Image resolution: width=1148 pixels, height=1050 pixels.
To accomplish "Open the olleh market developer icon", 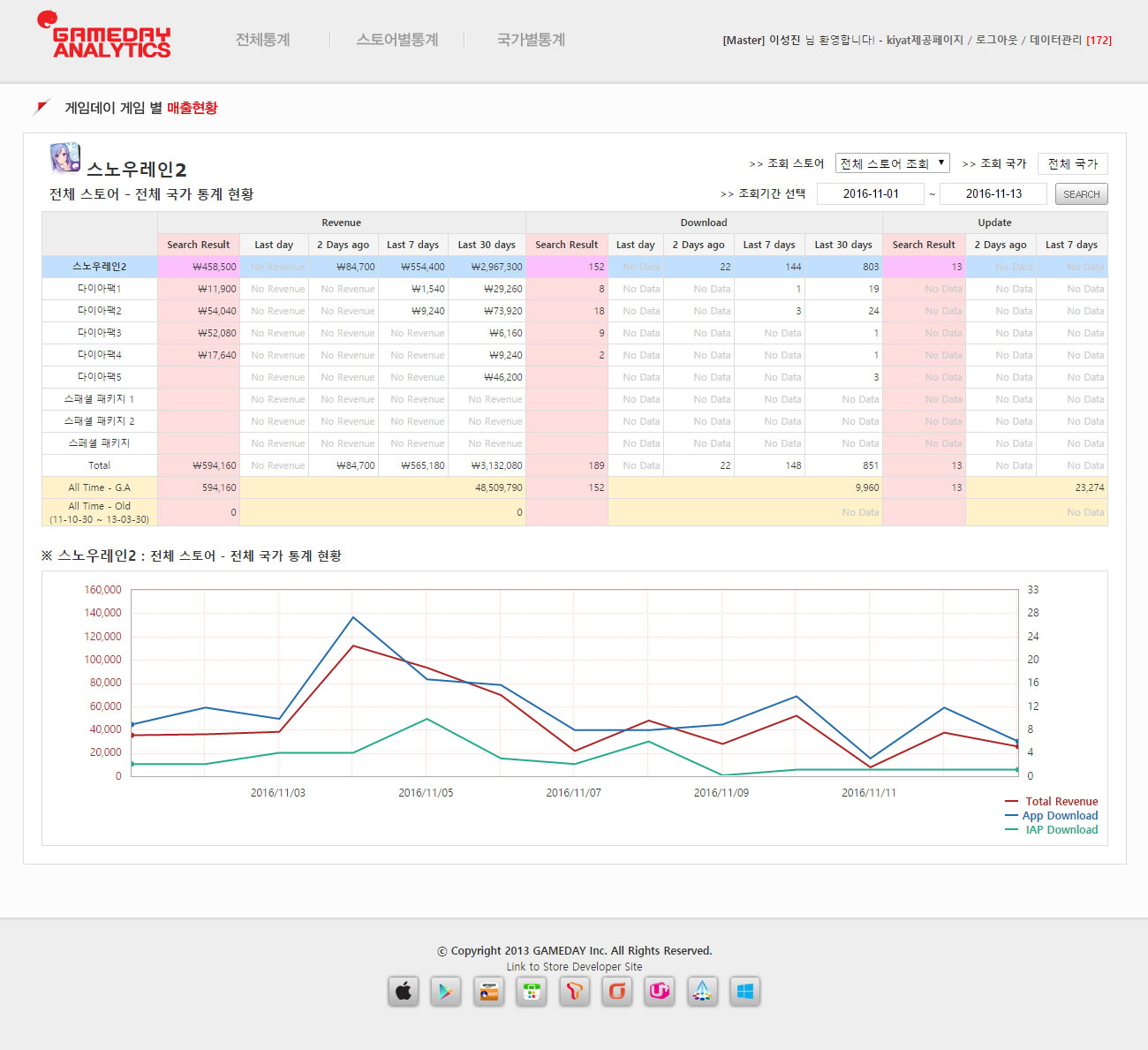I will 617,992.
